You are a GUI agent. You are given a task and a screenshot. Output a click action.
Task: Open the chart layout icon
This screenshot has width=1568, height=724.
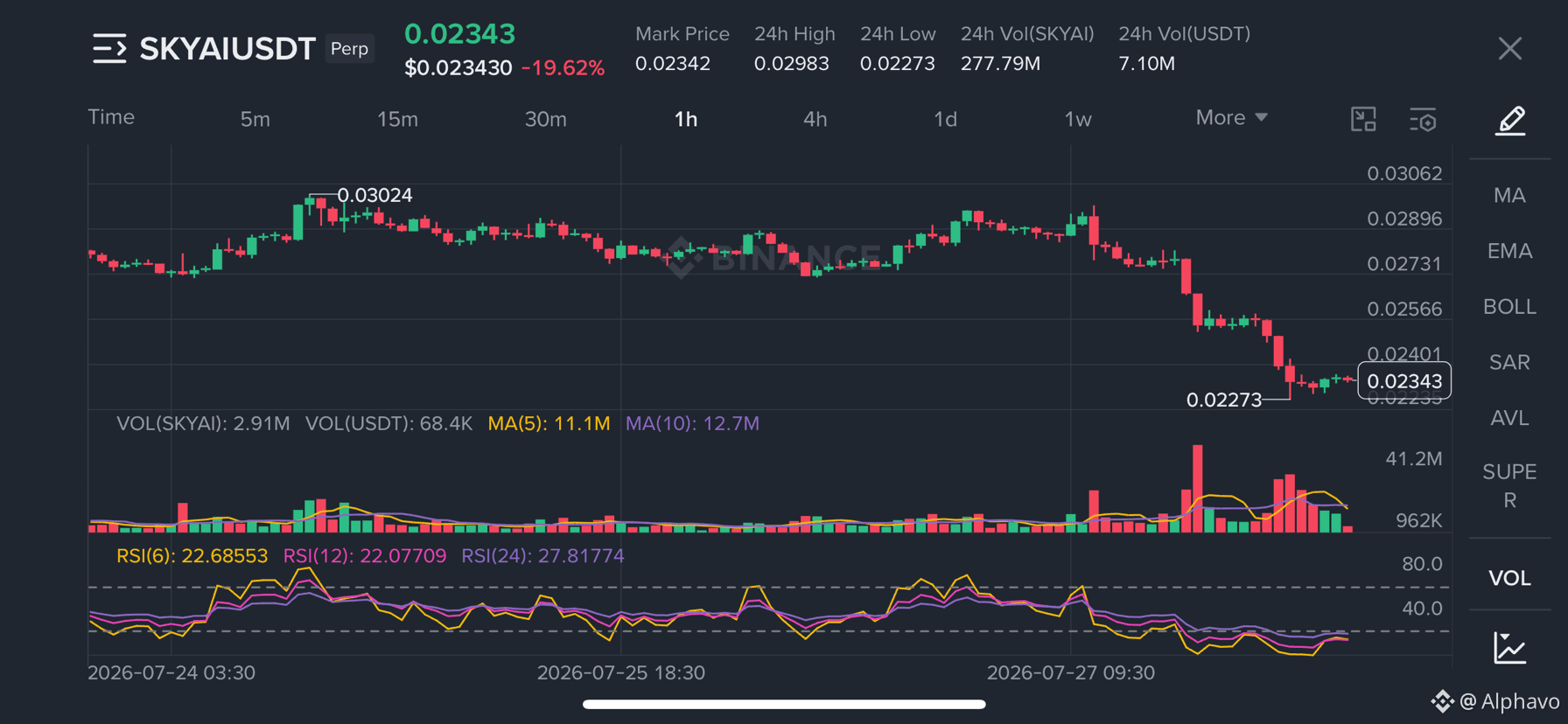[x=1363, y=119]
